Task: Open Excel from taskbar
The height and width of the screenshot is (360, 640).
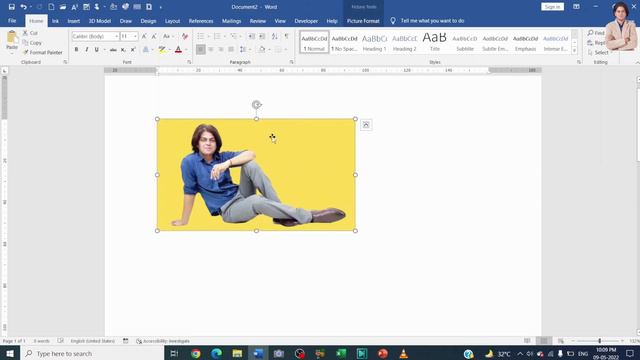Action: point(341,353)
